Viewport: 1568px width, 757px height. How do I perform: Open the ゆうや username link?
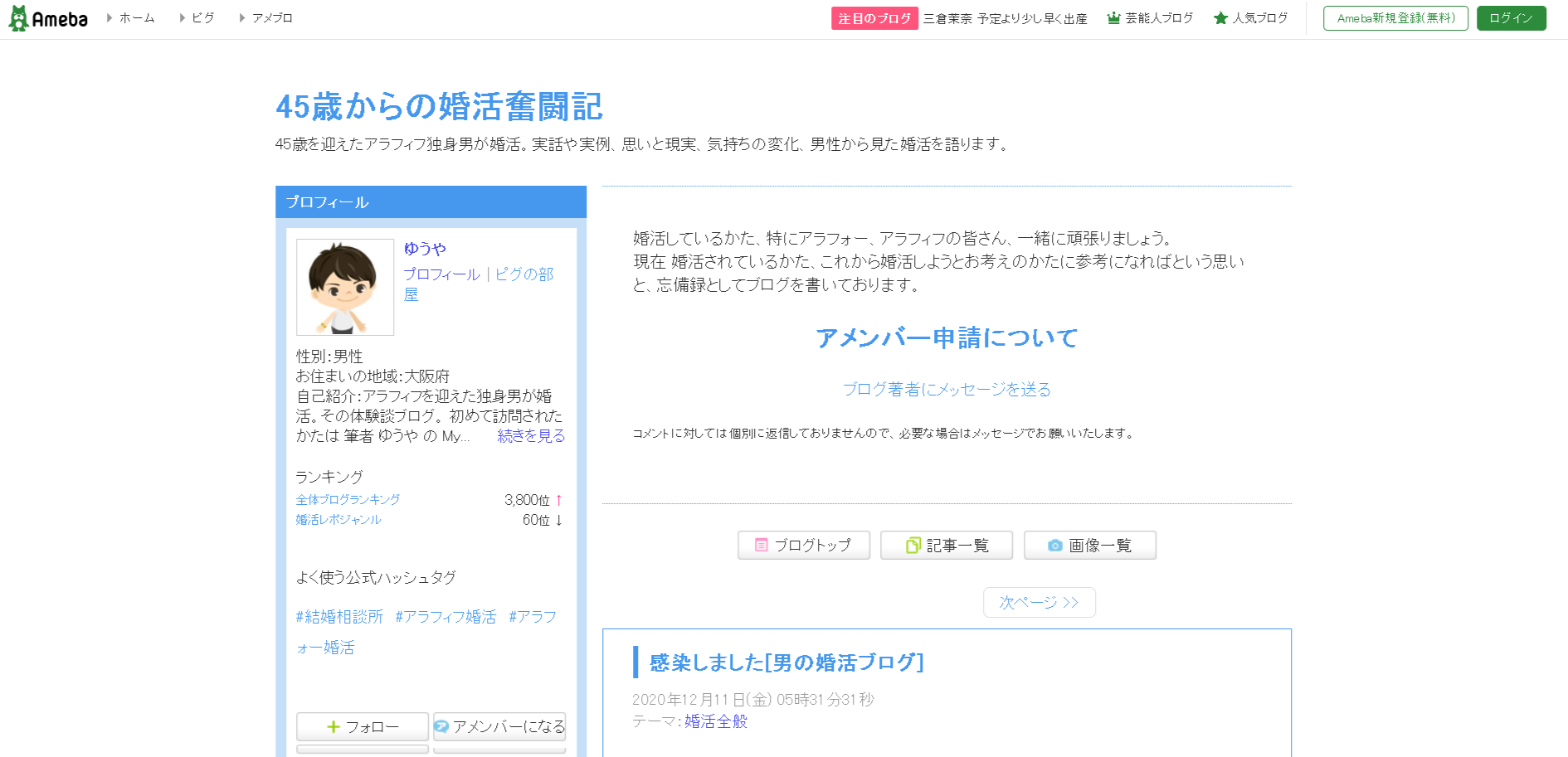tap(425, 249)
